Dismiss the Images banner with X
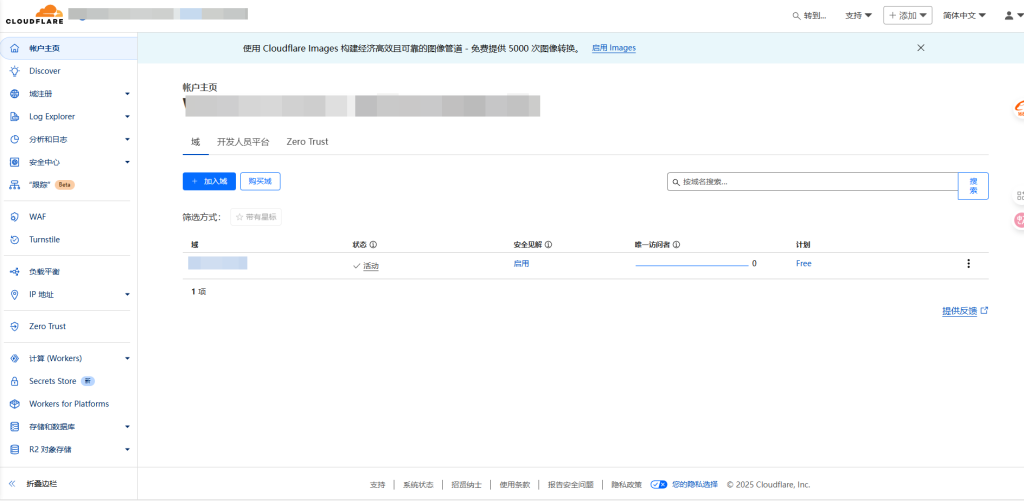The width and height of the screenshot is (1024, 501). [x=921, y=48]
